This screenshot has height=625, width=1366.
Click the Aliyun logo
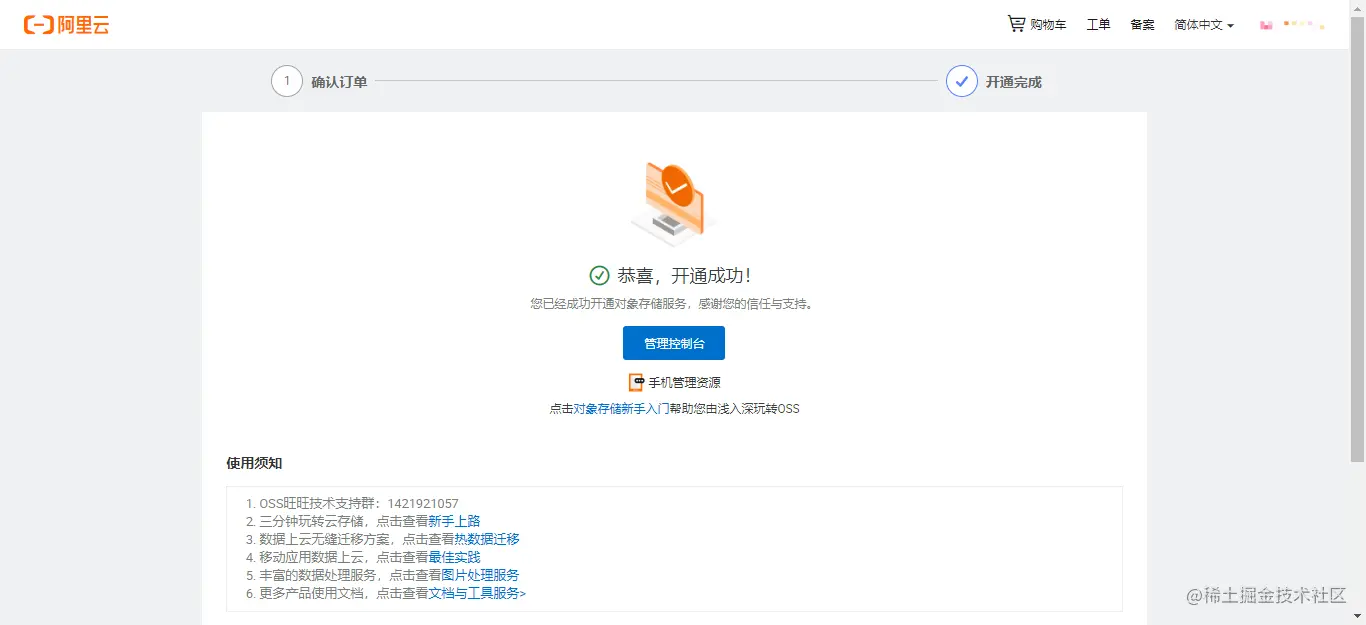tap(66, 25)
